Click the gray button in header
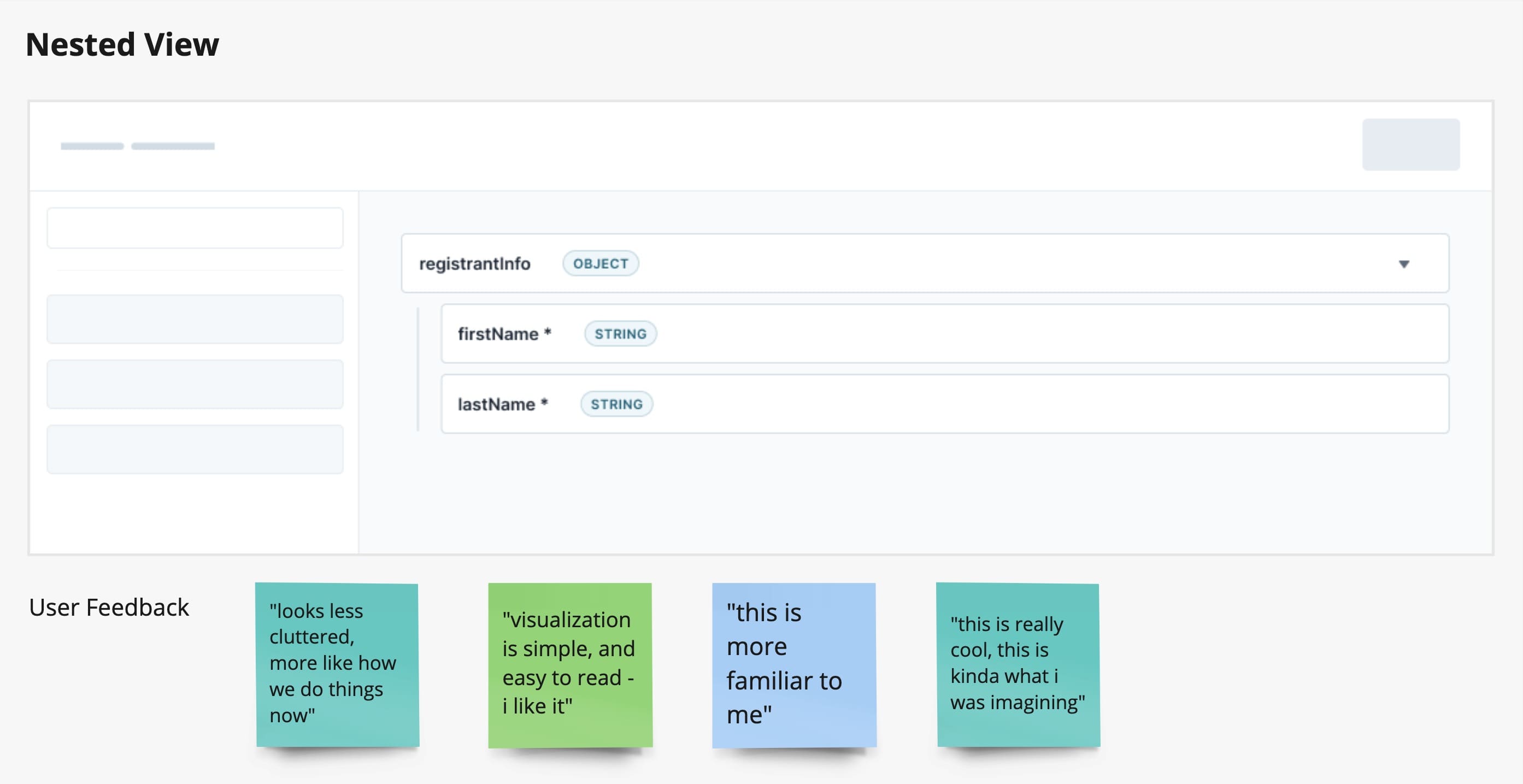This screenshot has height=784, width=1523. (1410, 145)
